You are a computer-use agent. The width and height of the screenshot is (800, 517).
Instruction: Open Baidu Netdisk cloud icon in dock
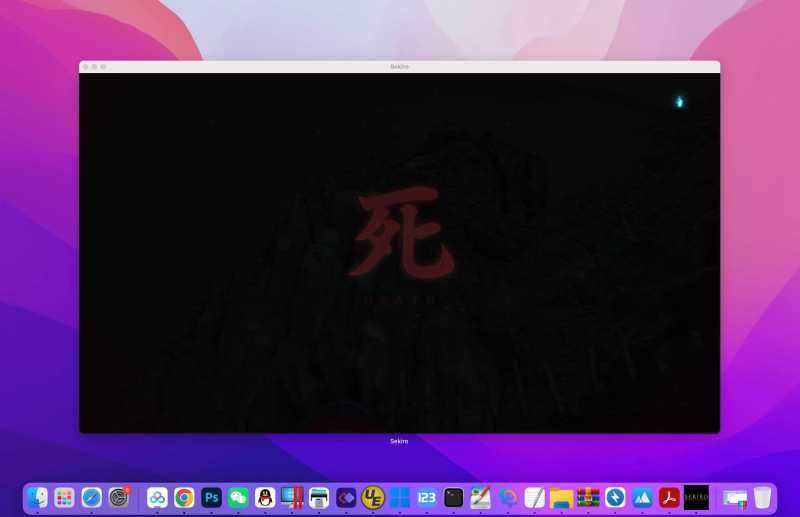(157, 498)
